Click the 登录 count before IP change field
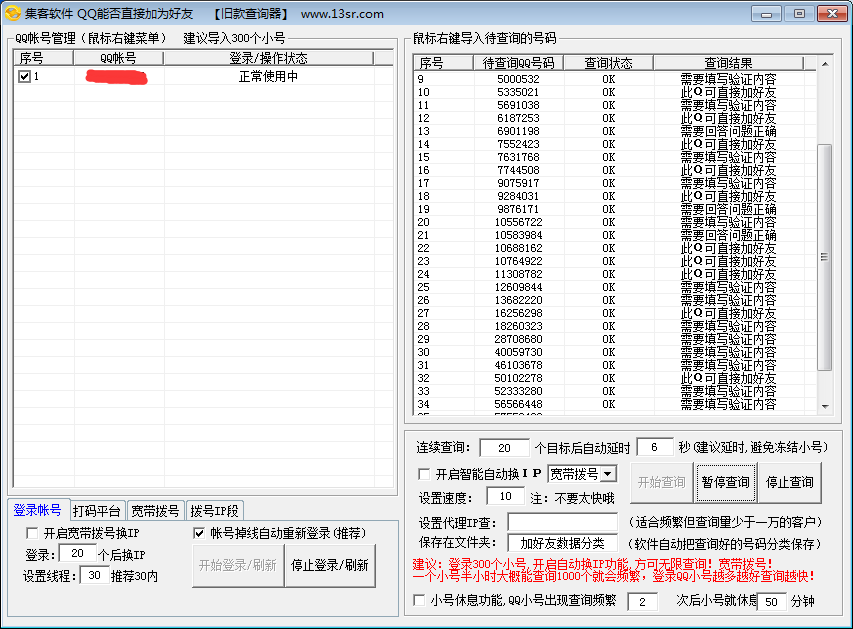 click(77, 553)
